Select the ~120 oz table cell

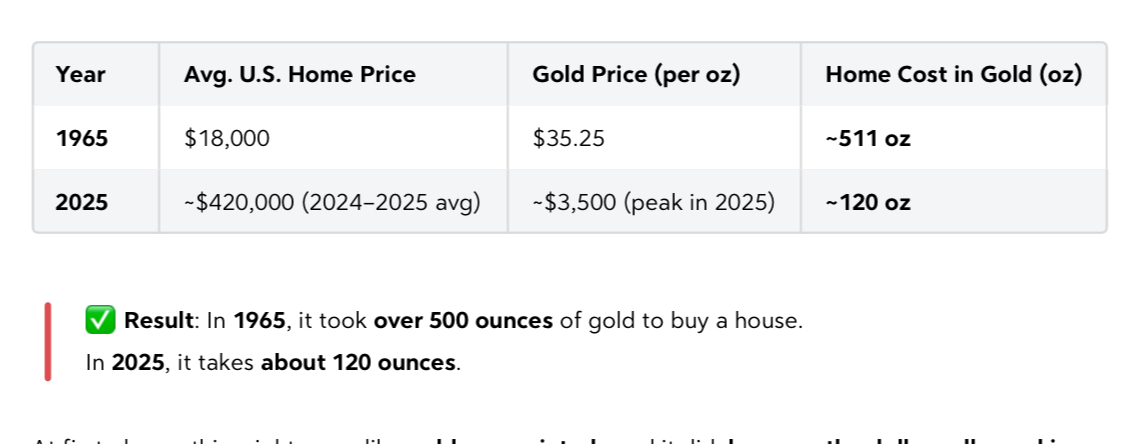click(x=868, y=202)
